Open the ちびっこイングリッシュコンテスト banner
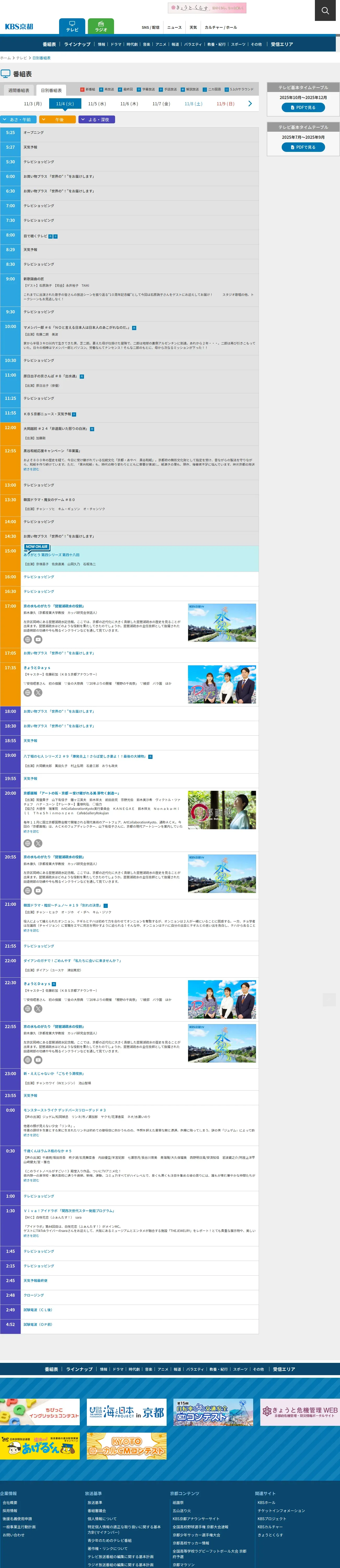Image resolution: width=340 pixels, height=1568 pixels. click(x=39, y=1412)
